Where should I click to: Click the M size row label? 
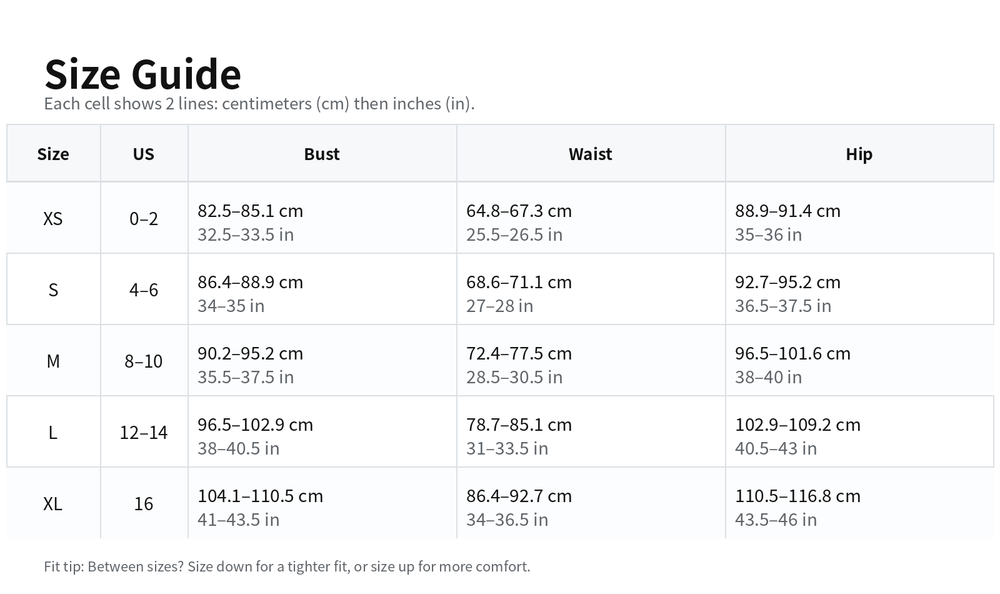53,361
